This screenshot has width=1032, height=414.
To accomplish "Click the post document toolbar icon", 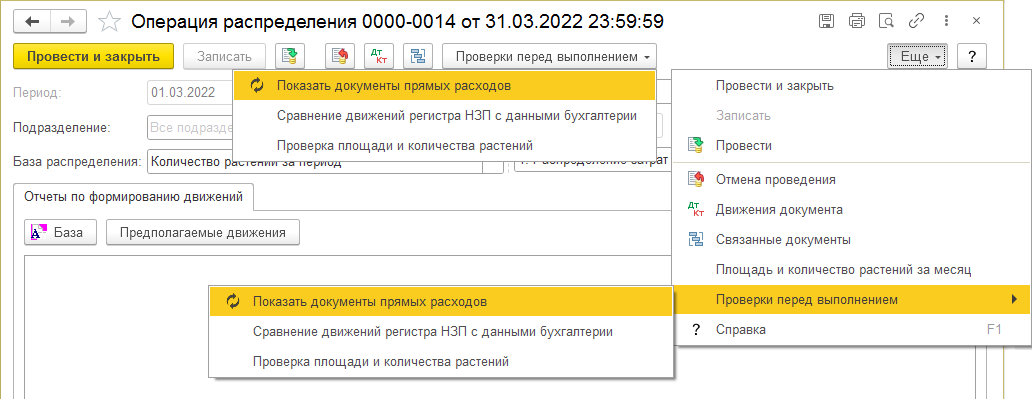I will click(x=289, y=57).
